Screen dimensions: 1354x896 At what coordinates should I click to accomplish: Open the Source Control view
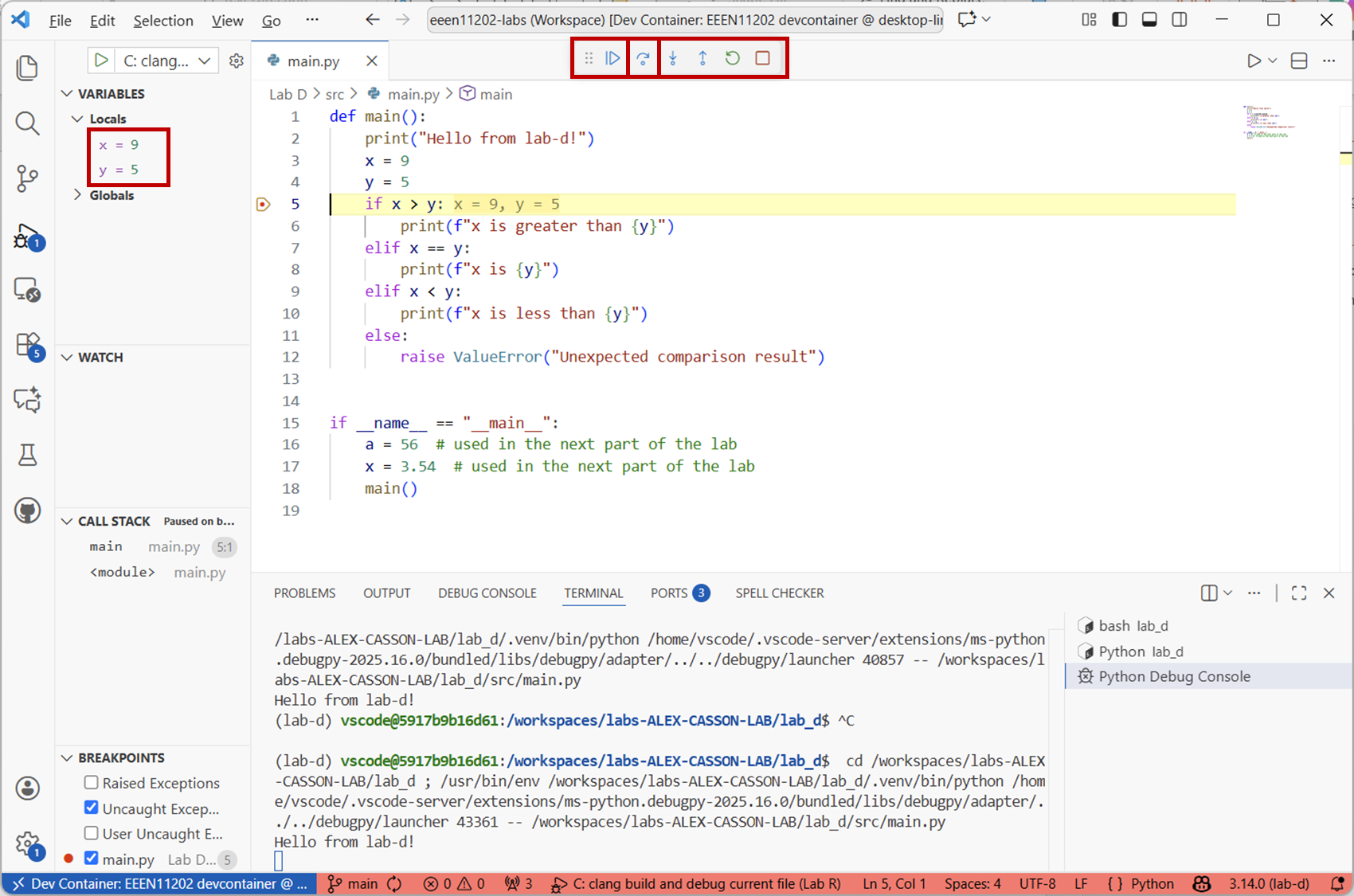(27, 178)
